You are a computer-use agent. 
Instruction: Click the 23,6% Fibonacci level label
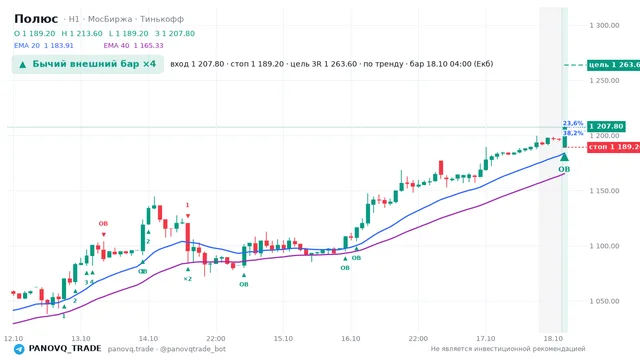573,123
